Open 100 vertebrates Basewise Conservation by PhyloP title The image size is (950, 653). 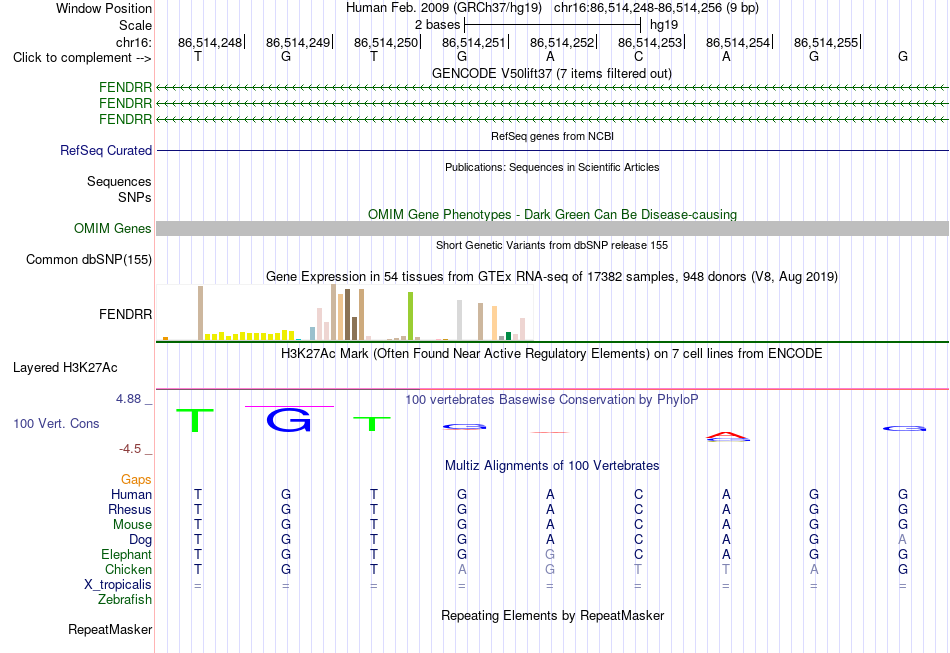click(x=552, y=400)
